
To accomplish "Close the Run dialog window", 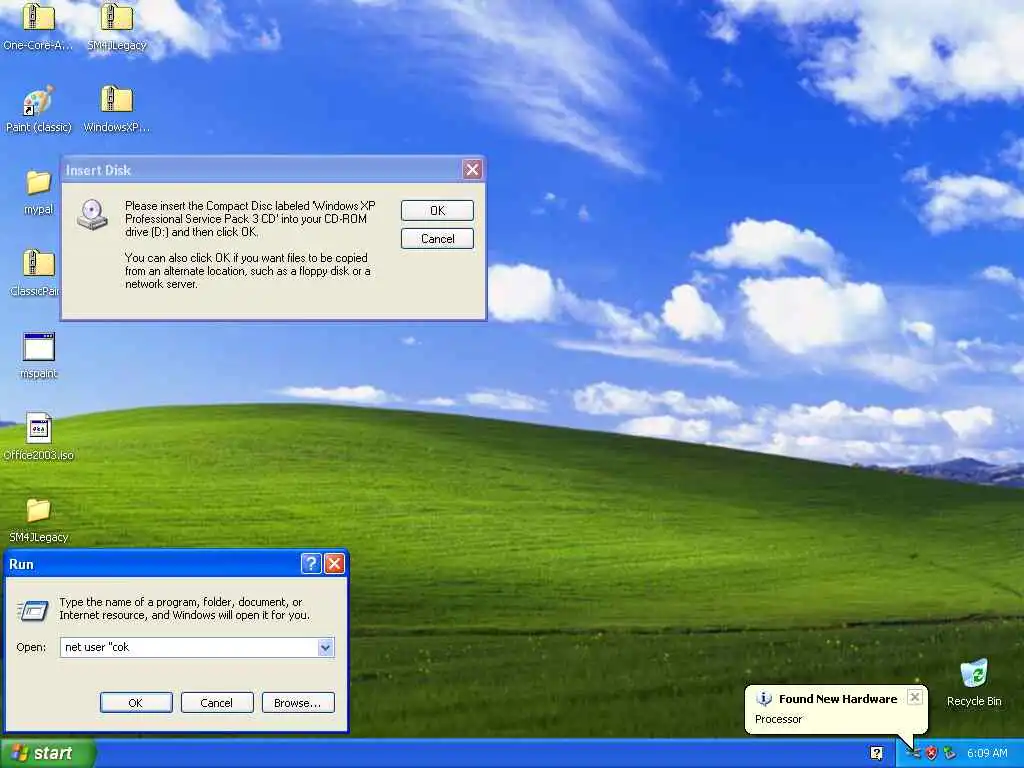I will tap(334, 563).
